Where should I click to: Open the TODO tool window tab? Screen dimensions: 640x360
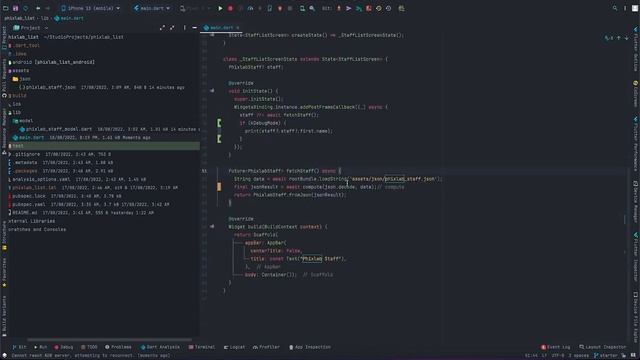(89, 347)
